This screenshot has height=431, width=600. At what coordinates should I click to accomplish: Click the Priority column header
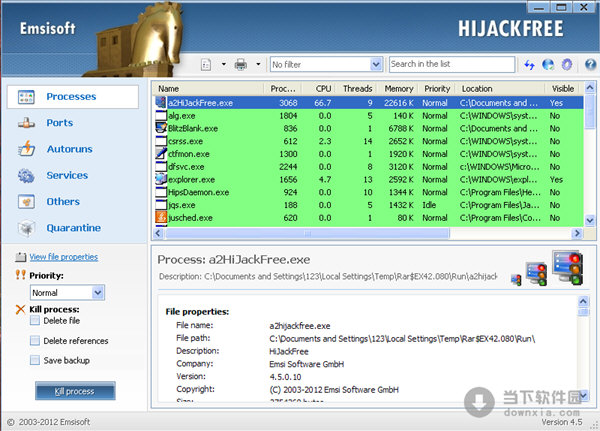click(437, 89)
